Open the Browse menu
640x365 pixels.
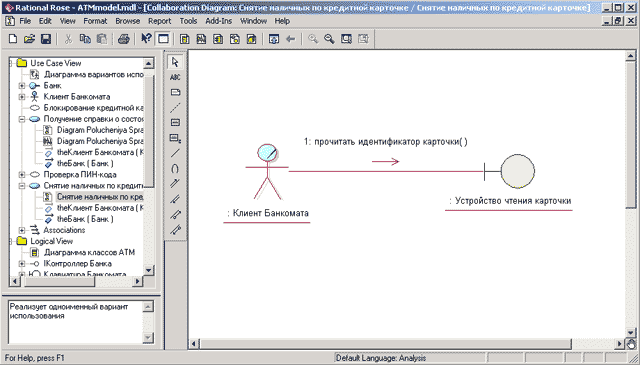127,21
